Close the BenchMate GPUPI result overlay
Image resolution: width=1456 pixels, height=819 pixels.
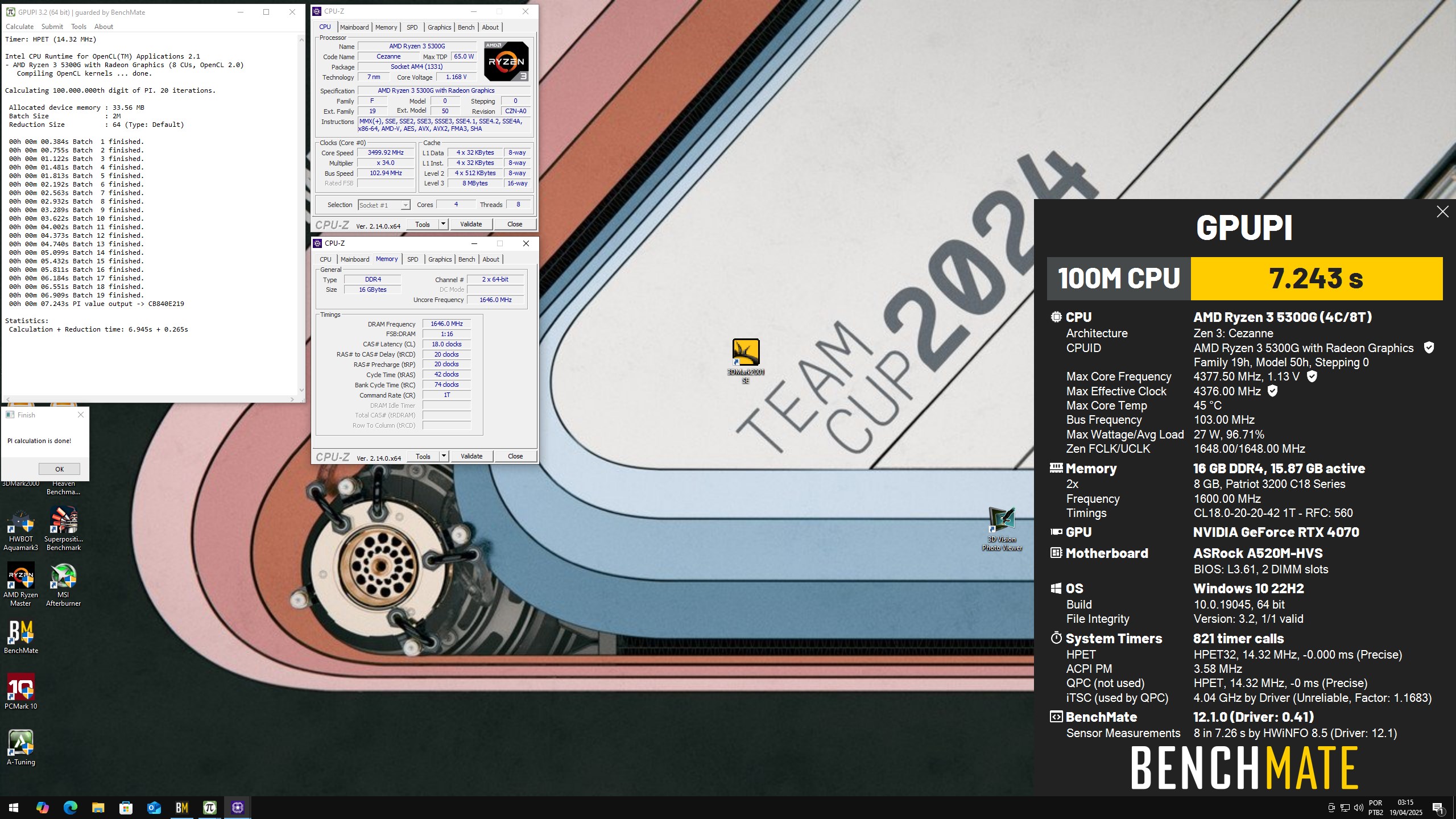[x=1442, y=212]
